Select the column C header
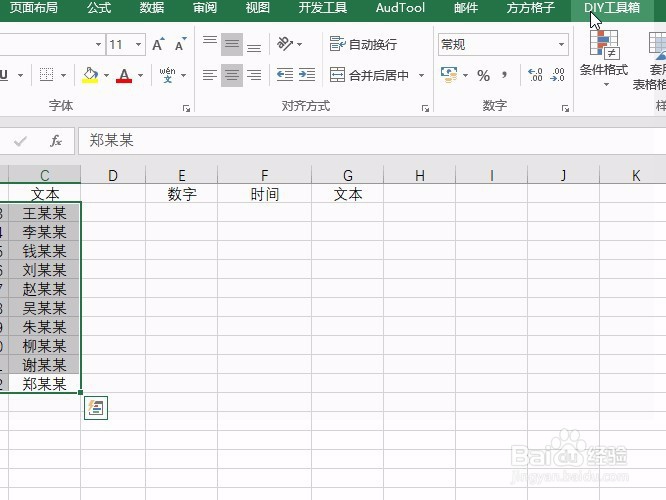Image resolution: width=666 pixels, height=500 pixels. coord(45,175)
